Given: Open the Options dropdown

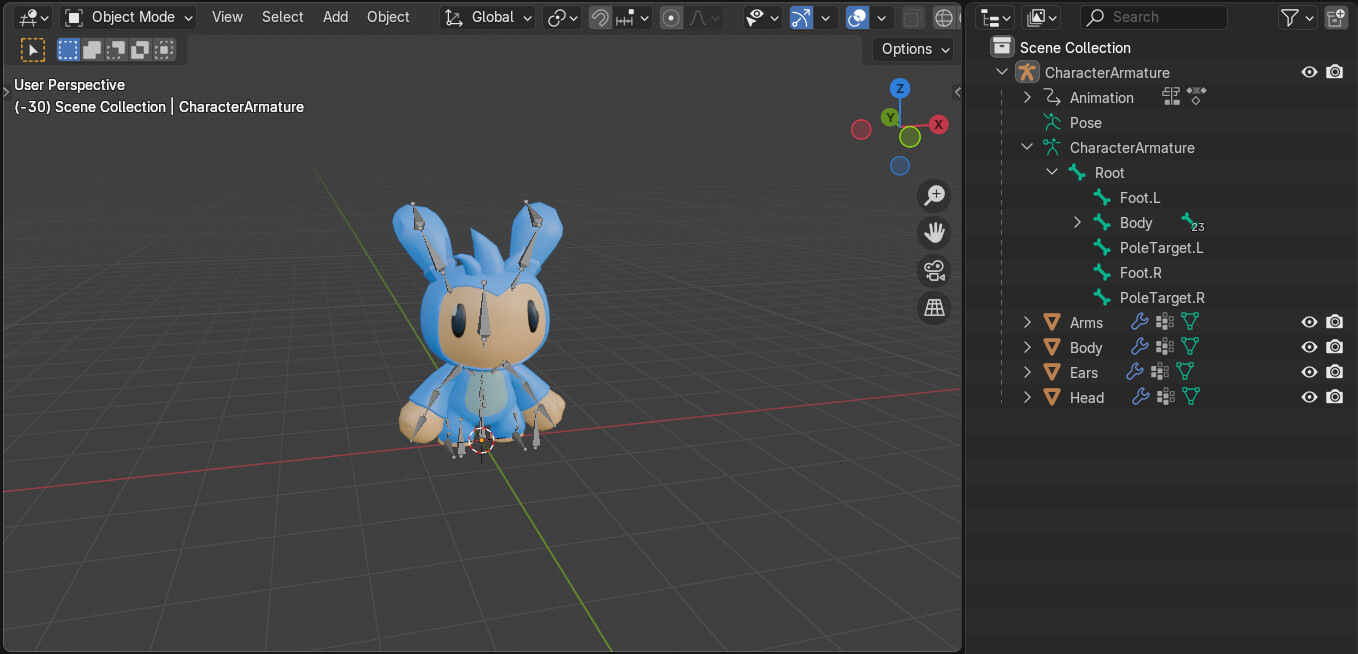Looking at the screenshot, I should (914, 49).
